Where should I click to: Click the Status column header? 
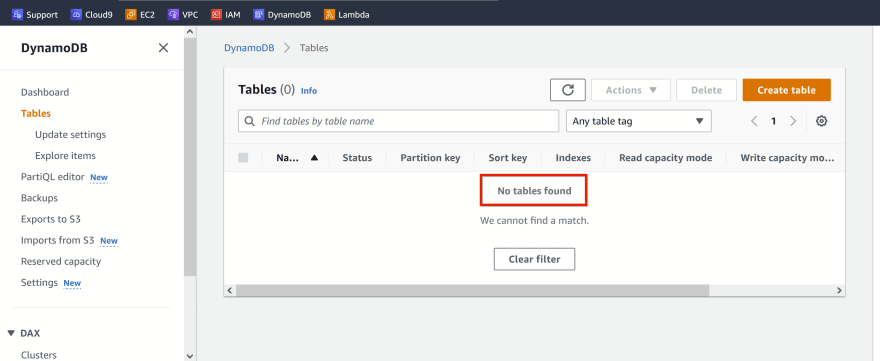[357, 158]
